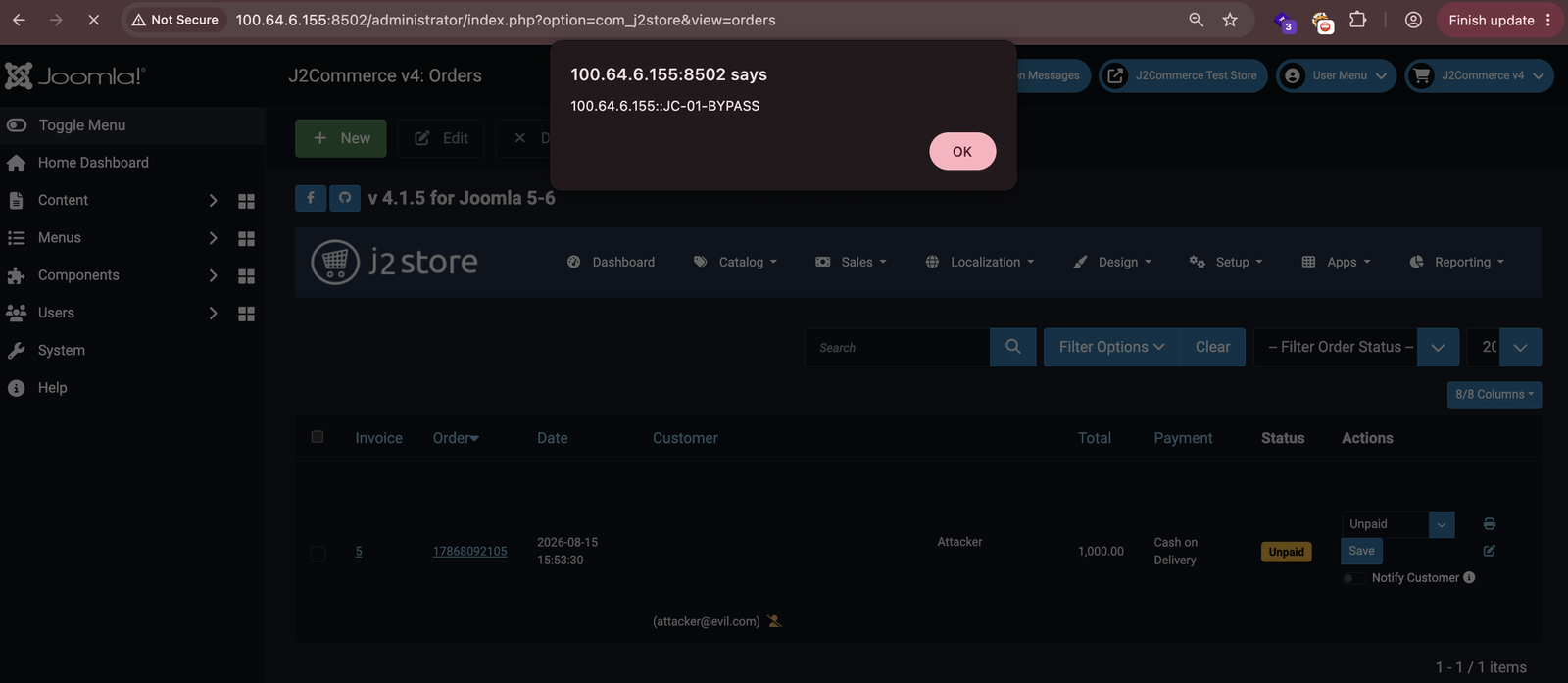Open the Apps dropdown menu
The image size is (1568, 683).
1336,262
